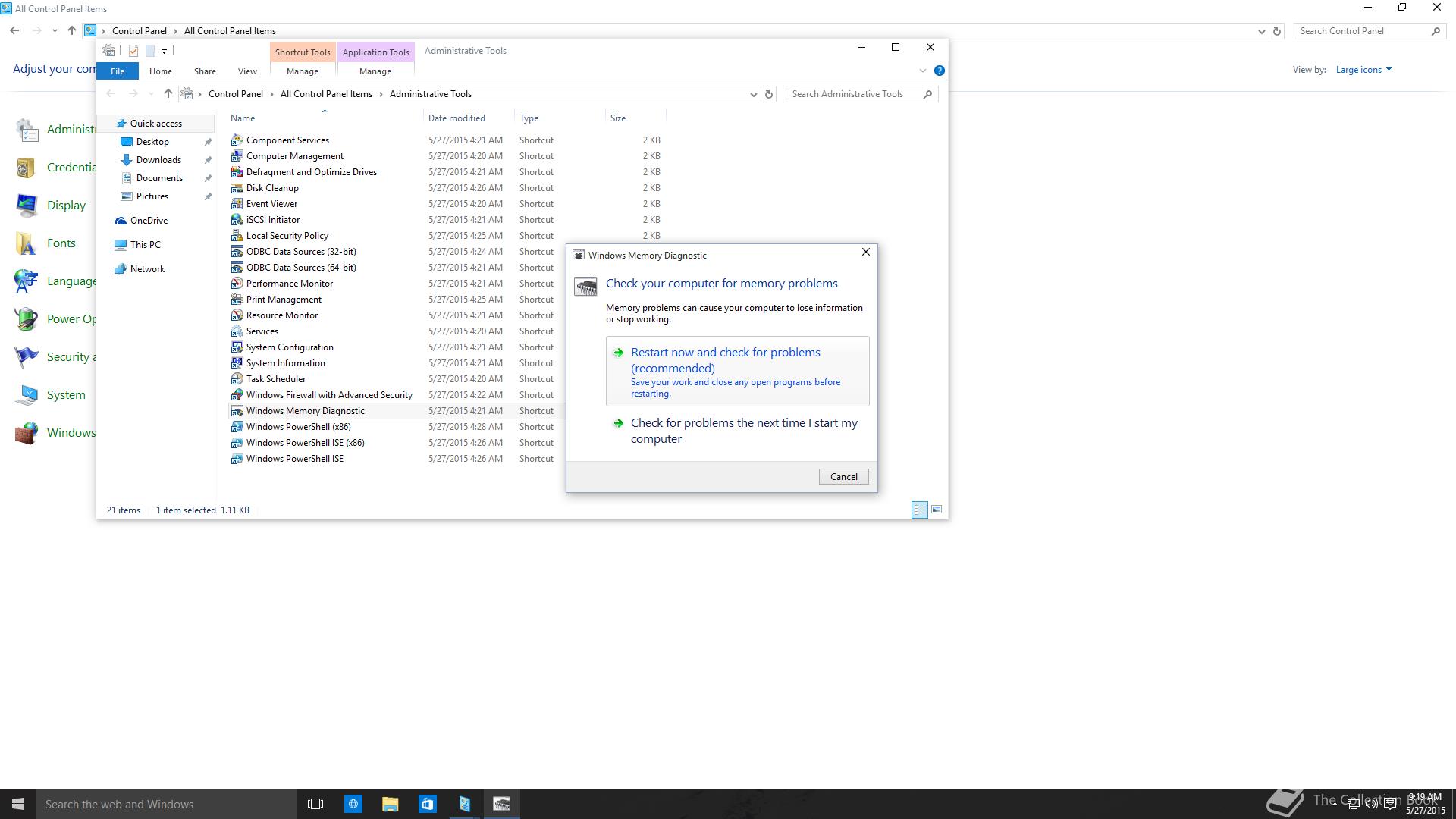The image size is (1456, 819).
Task: Close the Windows Memory Diagnostic dialog
Action: point(865,252)
